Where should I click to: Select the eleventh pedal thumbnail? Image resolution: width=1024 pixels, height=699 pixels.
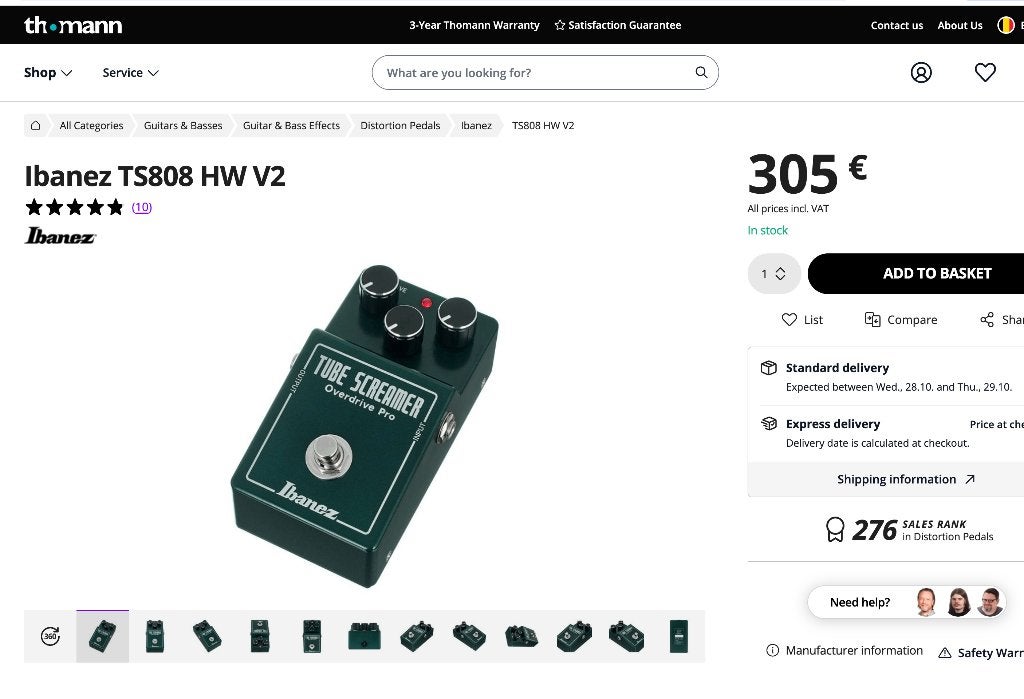pos(626,636)
